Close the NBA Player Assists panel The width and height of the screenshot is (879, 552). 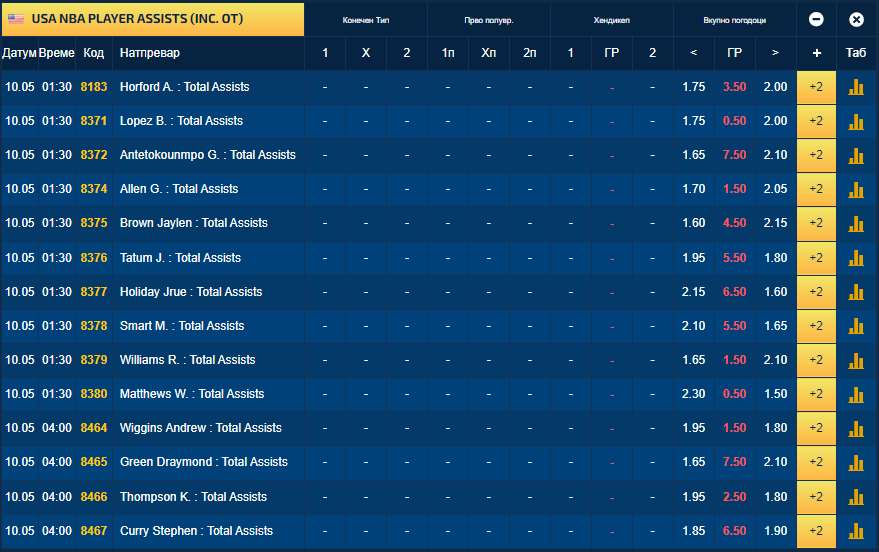click(856, 20)
